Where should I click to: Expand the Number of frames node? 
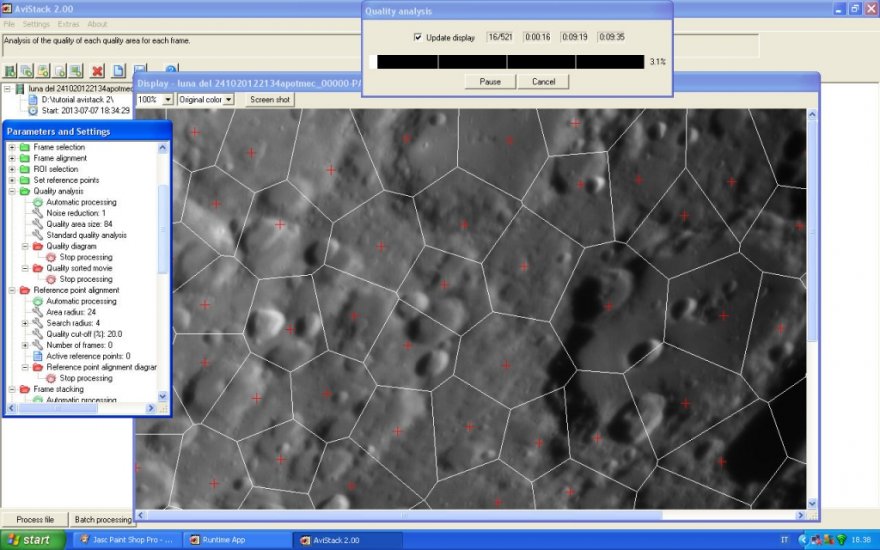(x=25, y=345)
